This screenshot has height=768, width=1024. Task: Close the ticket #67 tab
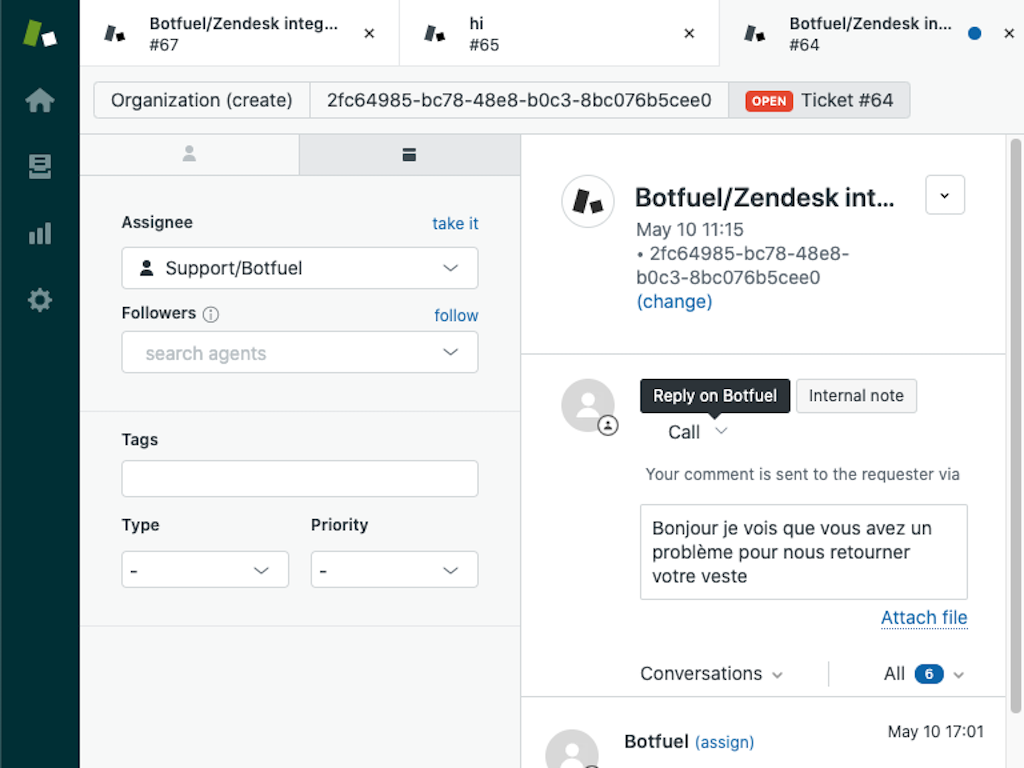coord(369,33)
